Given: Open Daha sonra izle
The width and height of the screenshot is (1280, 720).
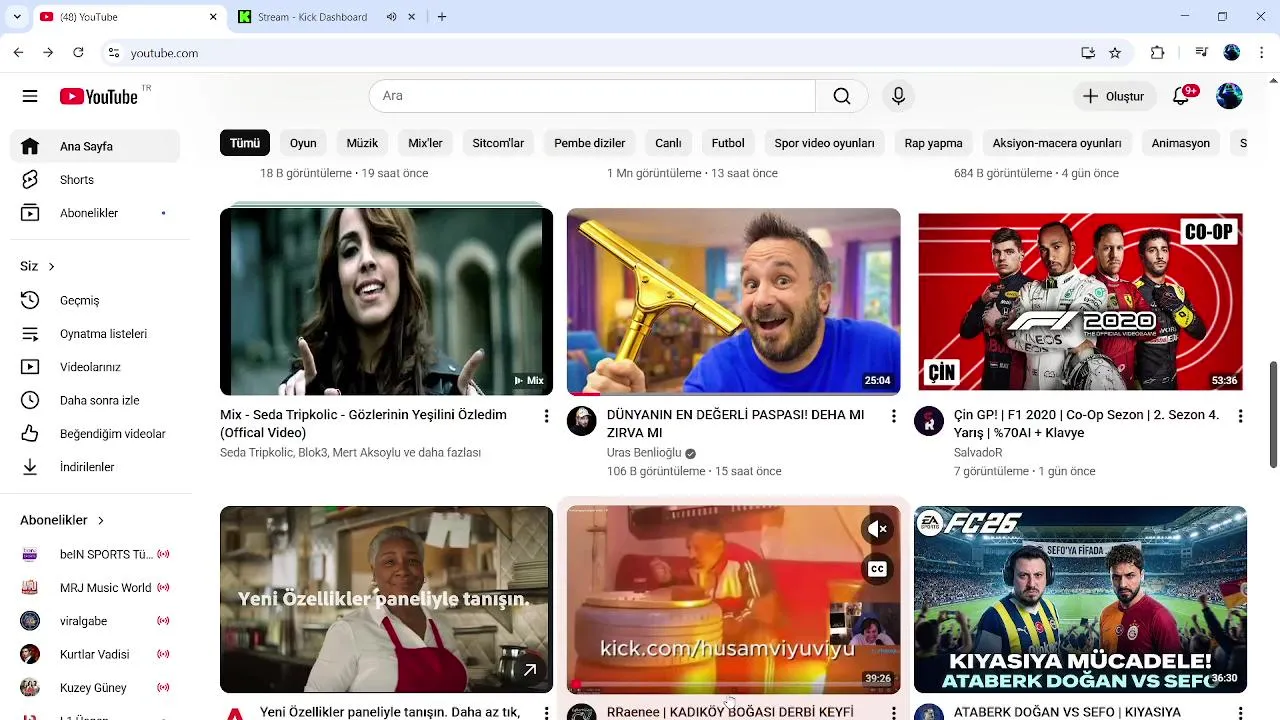Looking at the screenshot, I should (95, 400).
